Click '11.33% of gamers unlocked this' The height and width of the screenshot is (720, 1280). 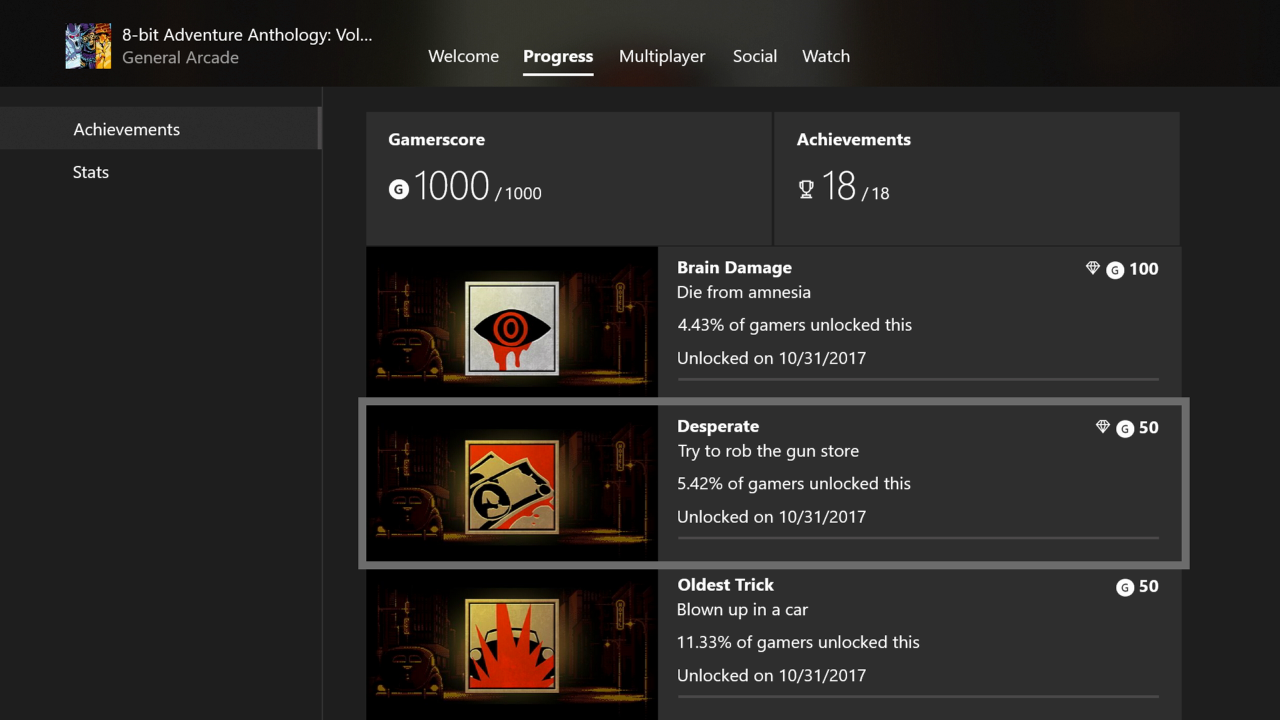coord(798,642)
